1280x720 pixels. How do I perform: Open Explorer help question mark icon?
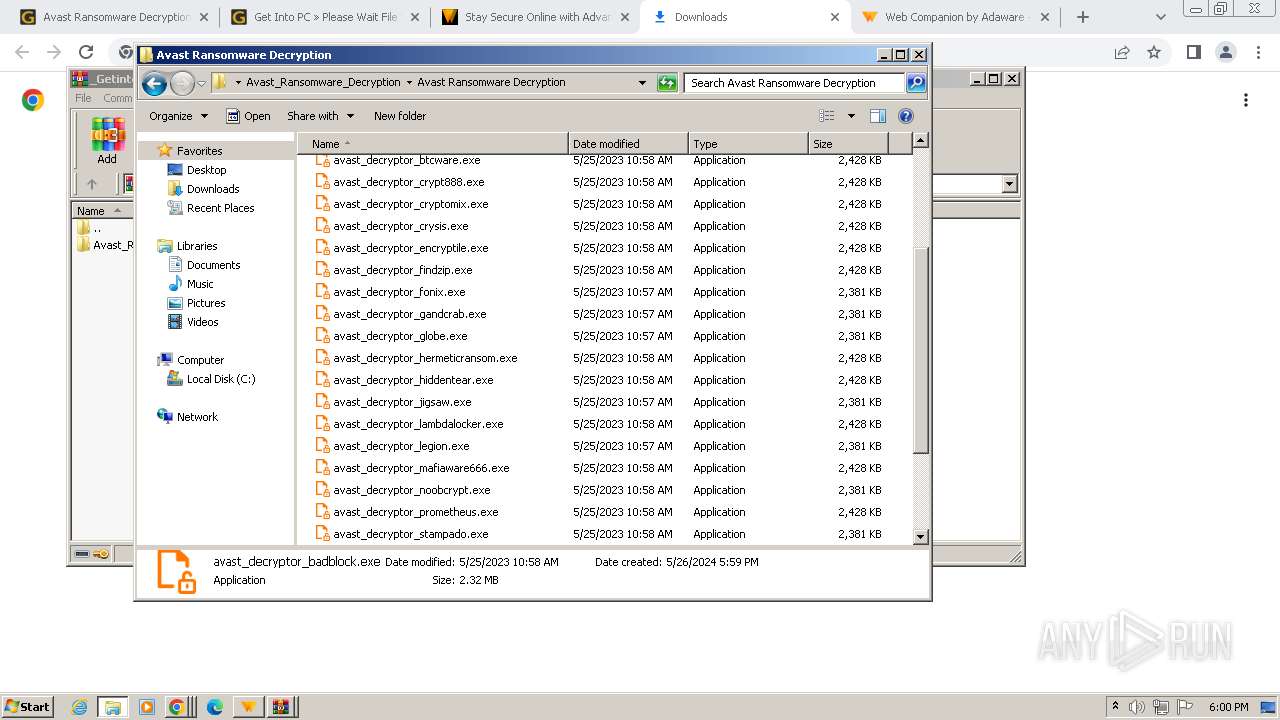point(906,116)
